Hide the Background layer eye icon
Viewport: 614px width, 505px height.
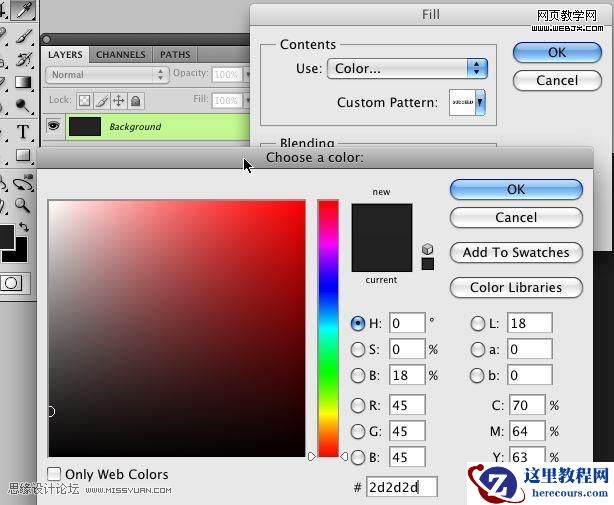pos(54,126)
